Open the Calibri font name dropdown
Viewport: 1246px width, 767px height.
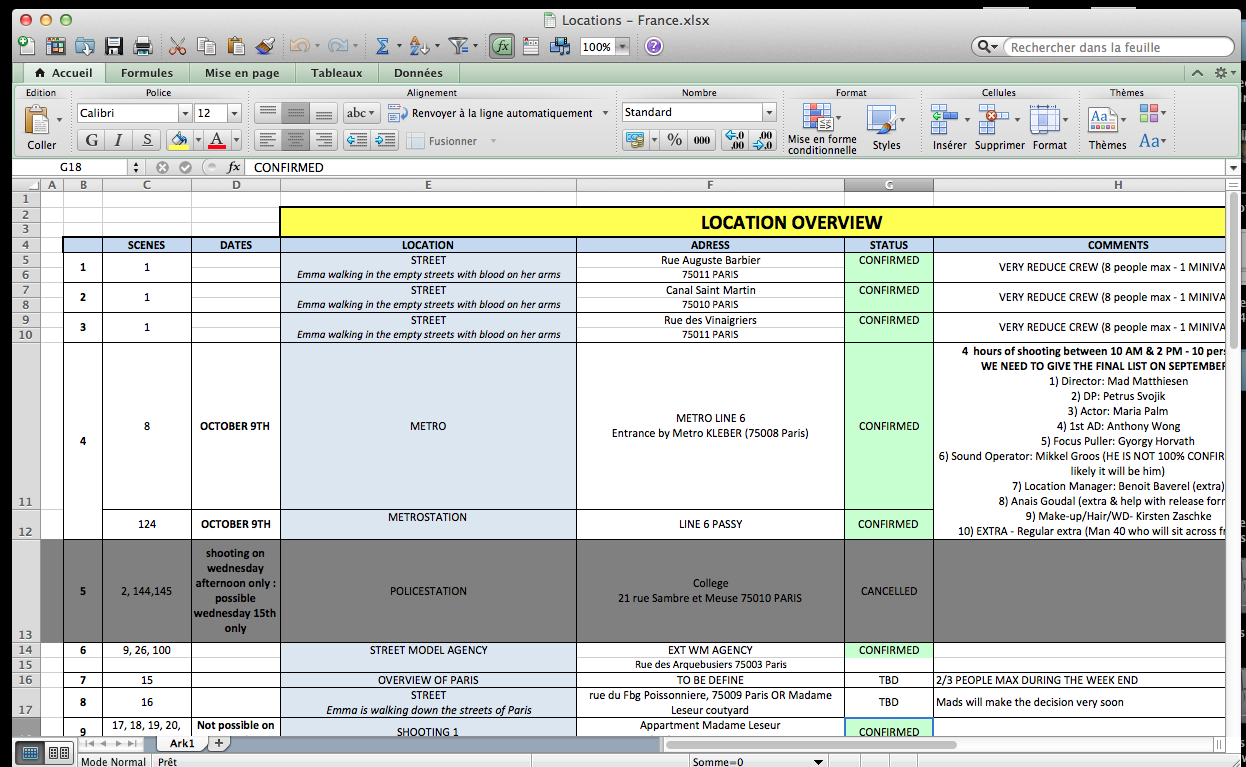(184, 114)
